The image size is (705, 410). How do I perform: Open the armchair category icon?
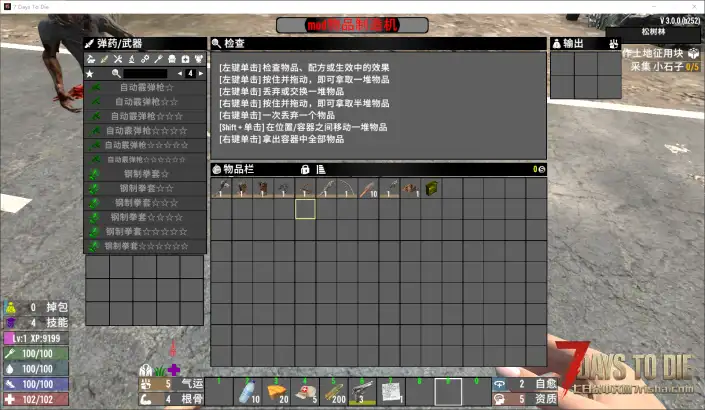(x=172, y=59)
